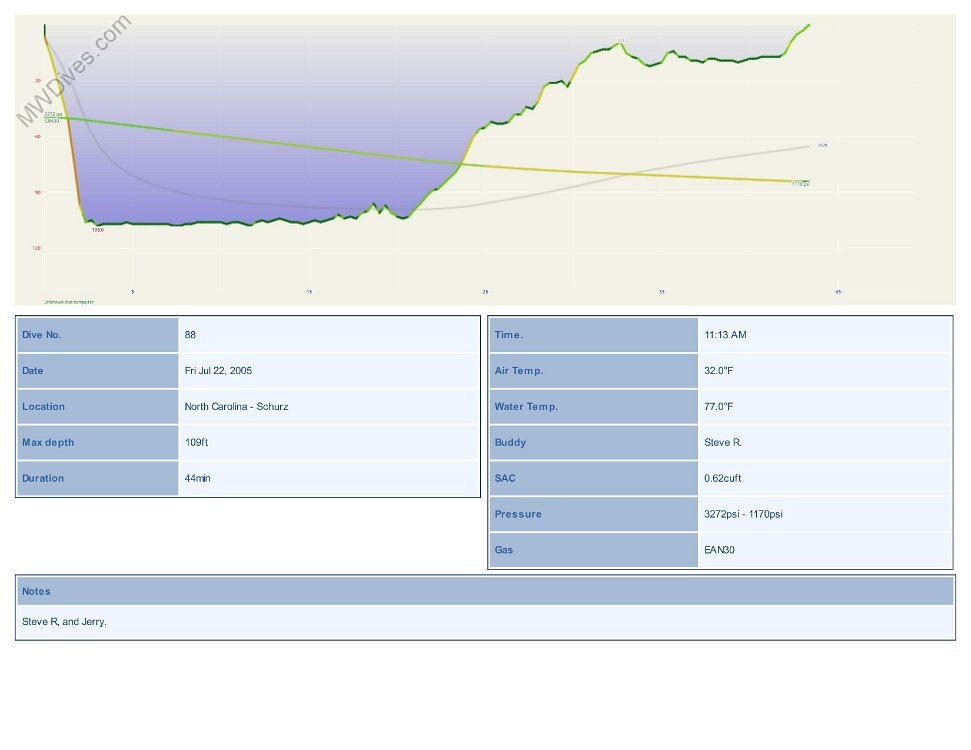Click the '90' depth axis tick
Viewport: 971px width, 750px height.
click(x=38, y=193)
